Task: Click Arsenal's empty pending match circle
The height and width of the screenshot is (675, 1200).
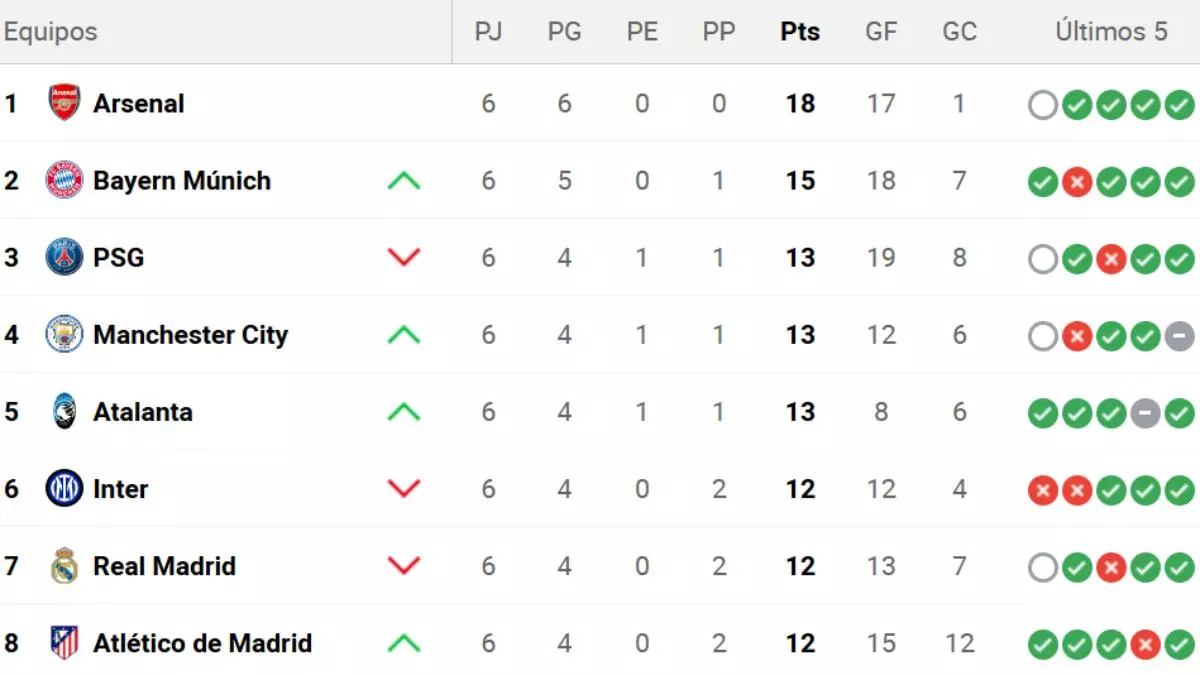Action: tap(1042, 104)
